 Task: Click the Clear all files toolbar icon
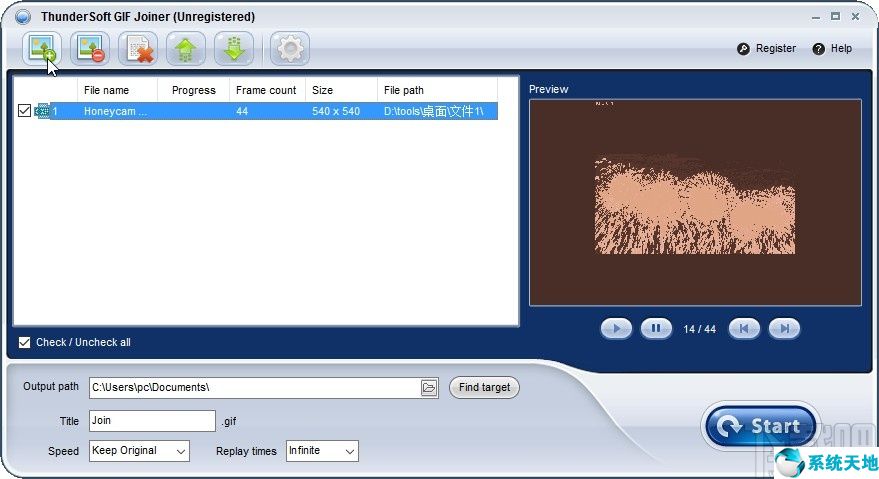pos(138,48)
